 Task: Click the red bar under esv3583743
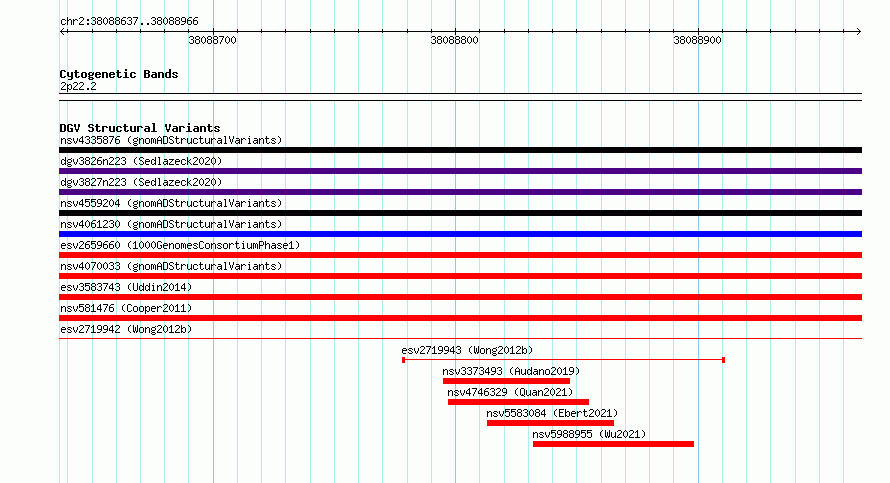click(x=460, y=297)
